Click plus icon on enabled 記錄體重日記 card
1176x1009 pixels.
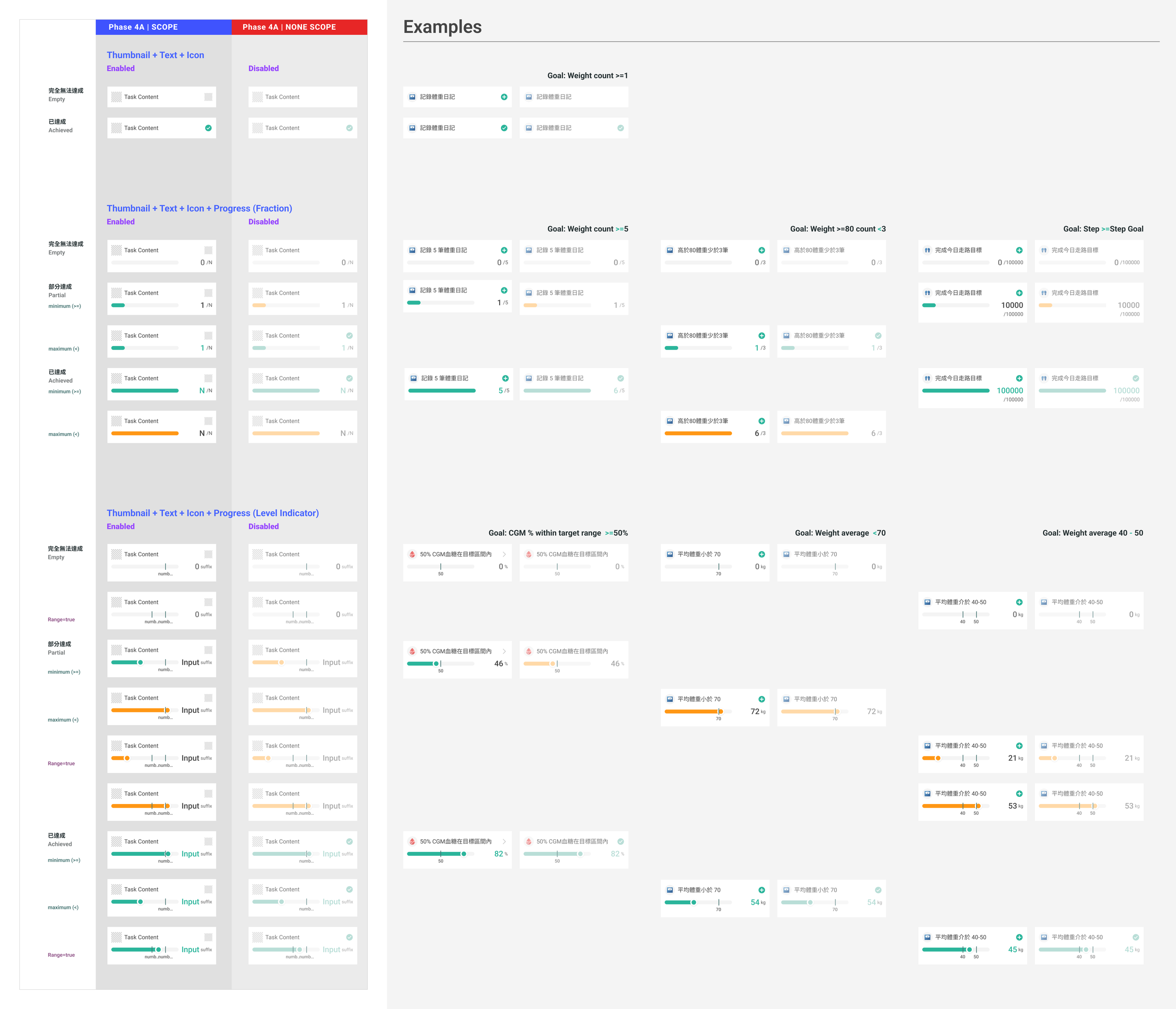504,97
